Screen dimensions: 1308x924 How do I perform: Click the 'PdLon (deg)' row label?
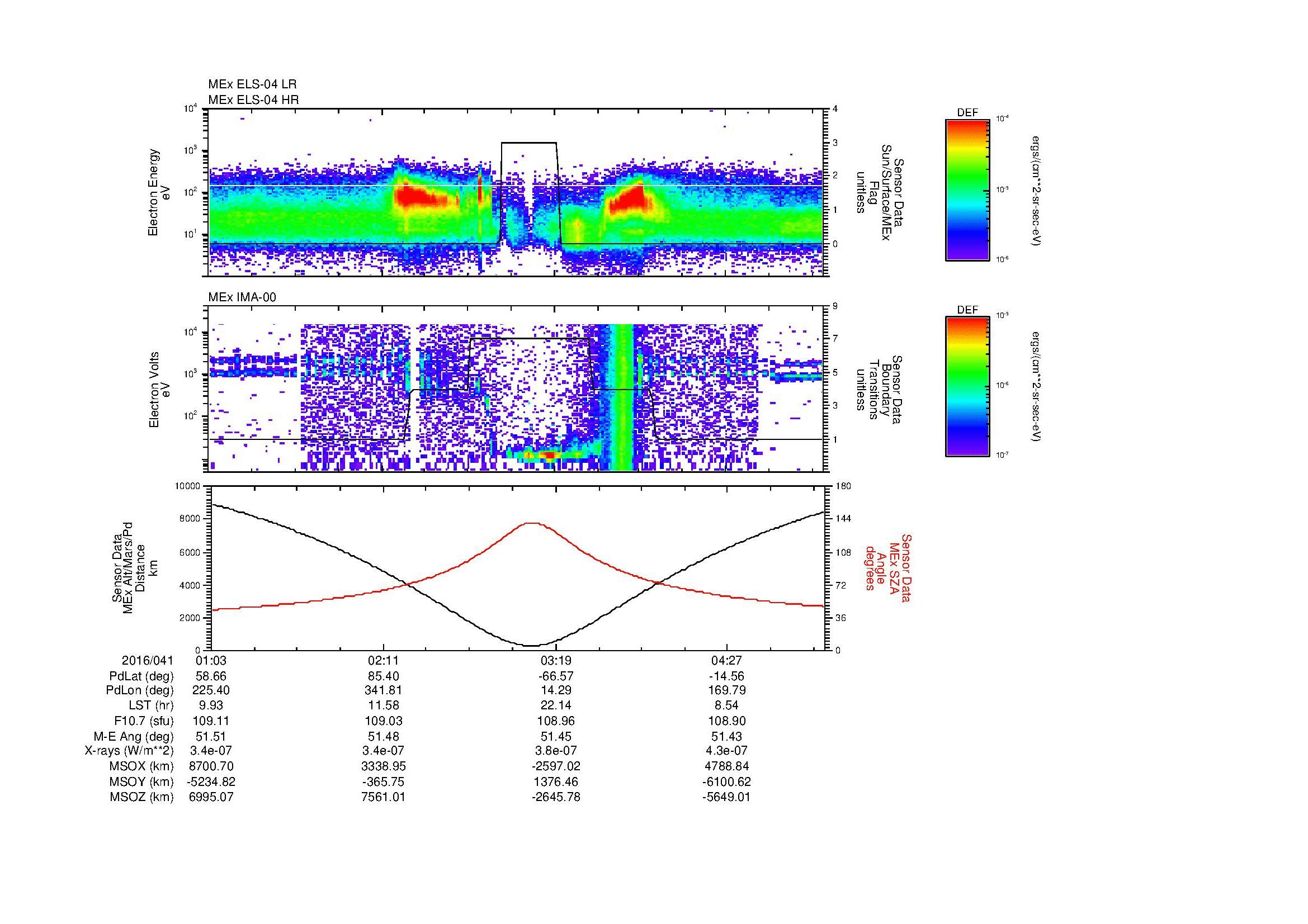click(x=140, y=690)
